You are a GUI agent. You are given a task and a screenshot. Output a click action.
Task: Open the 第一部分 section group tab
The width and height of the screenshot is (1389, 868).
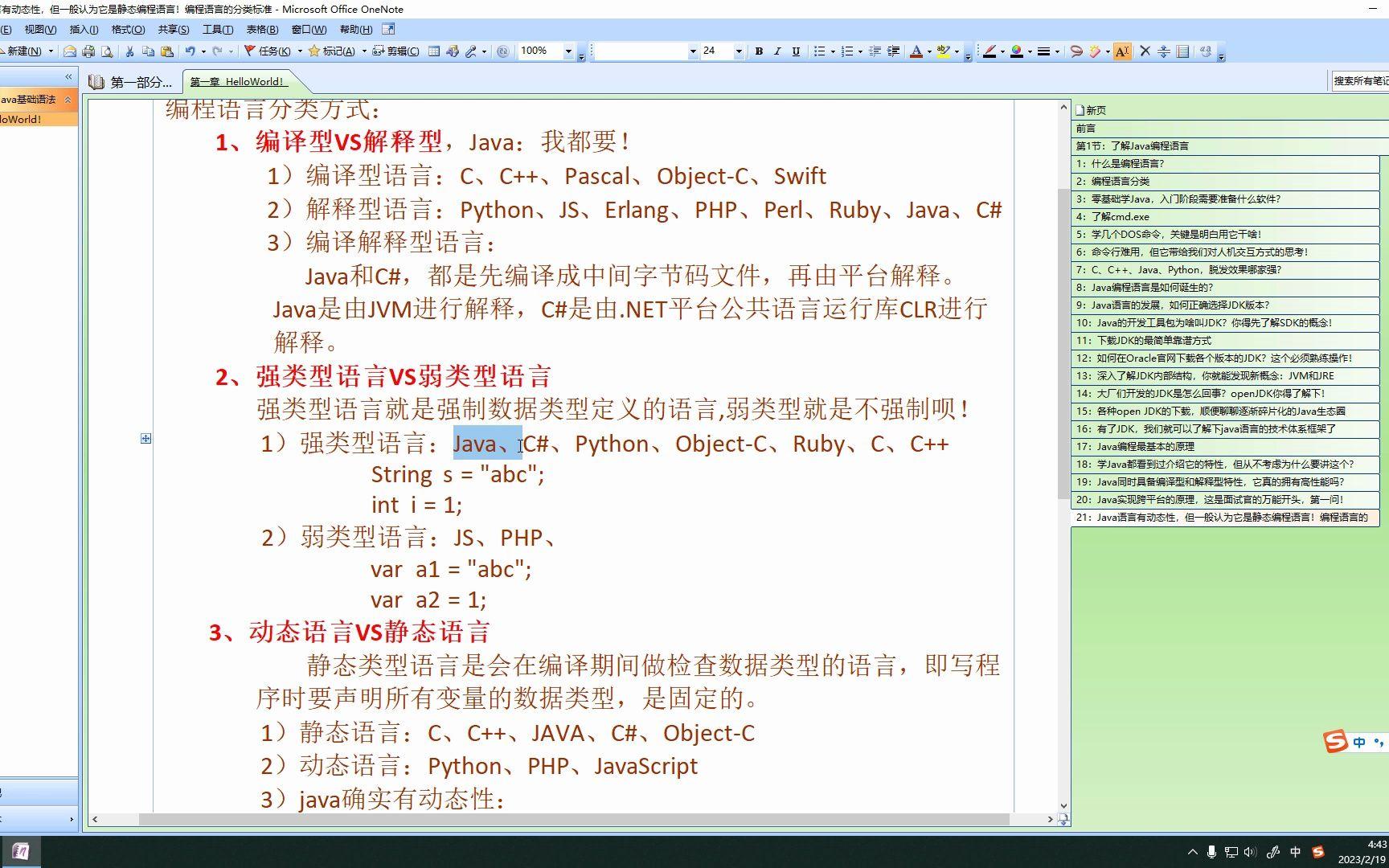[x=132, y=81]
